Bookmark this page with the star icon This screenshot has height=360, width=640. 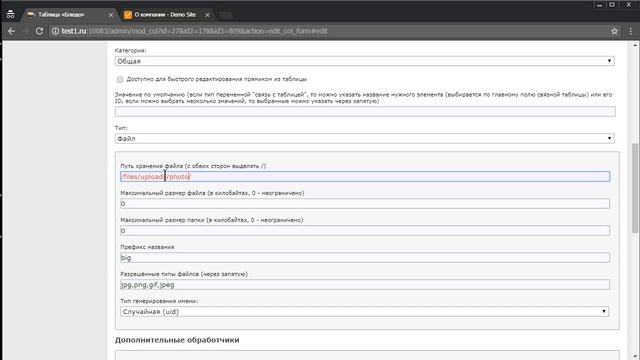click(x=614, y=31)
